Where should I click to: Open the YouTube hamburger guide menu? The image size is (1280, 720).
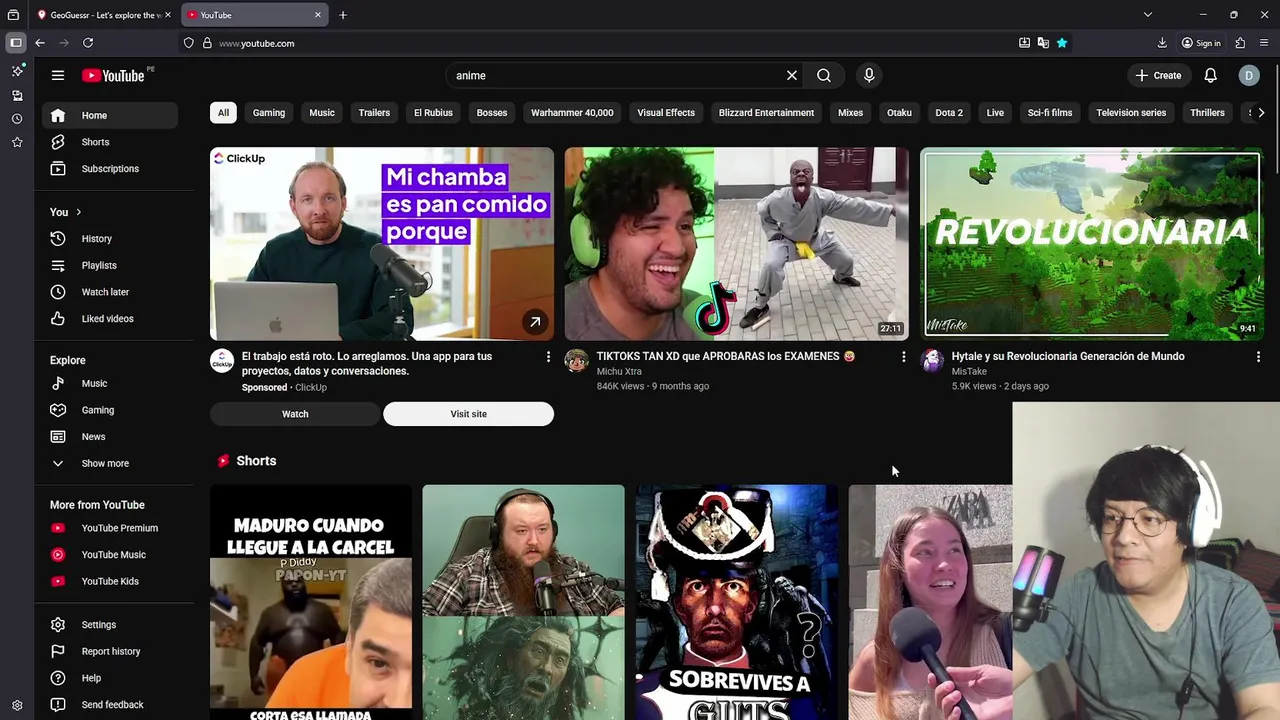pos(58,75)
